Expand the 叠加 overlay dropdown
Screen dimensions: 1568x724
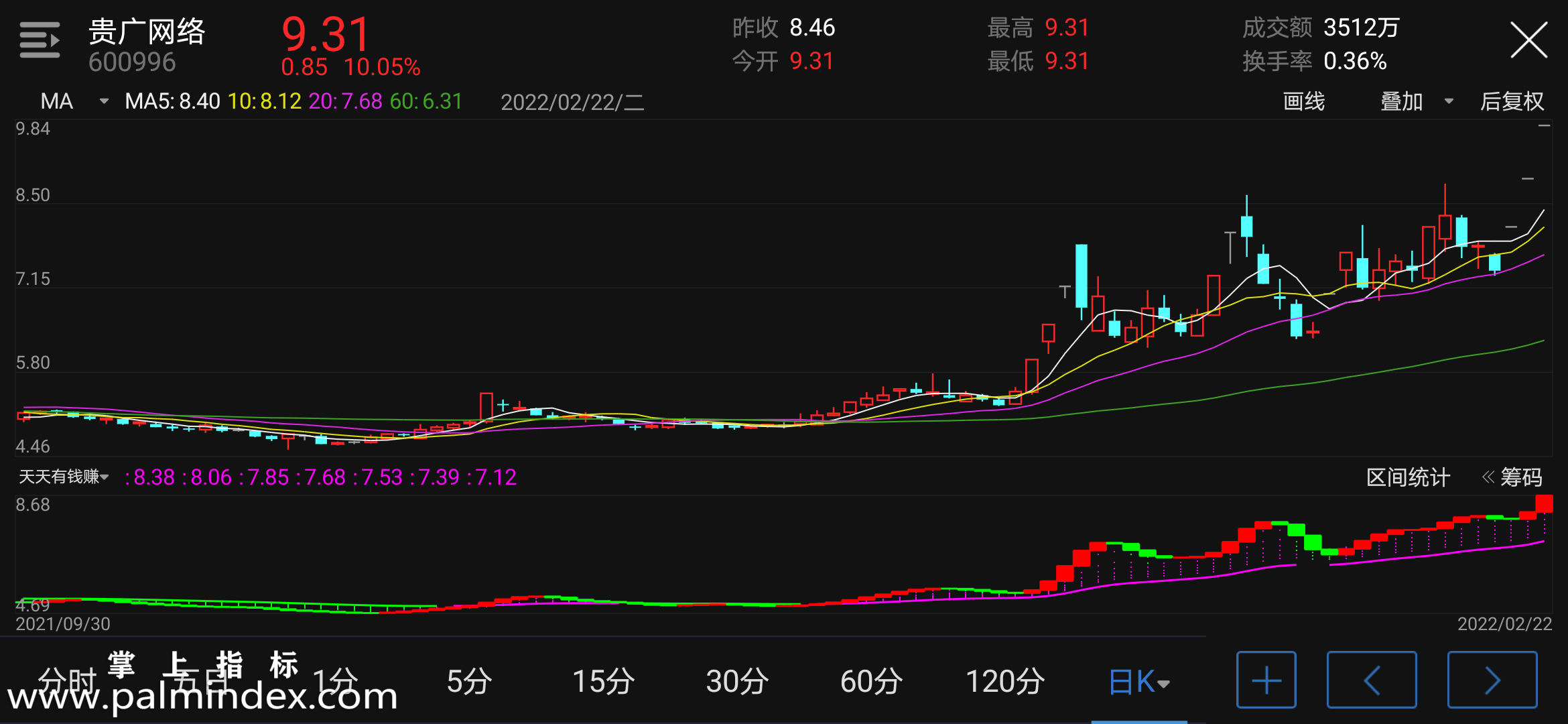(x=1417, y=101)
